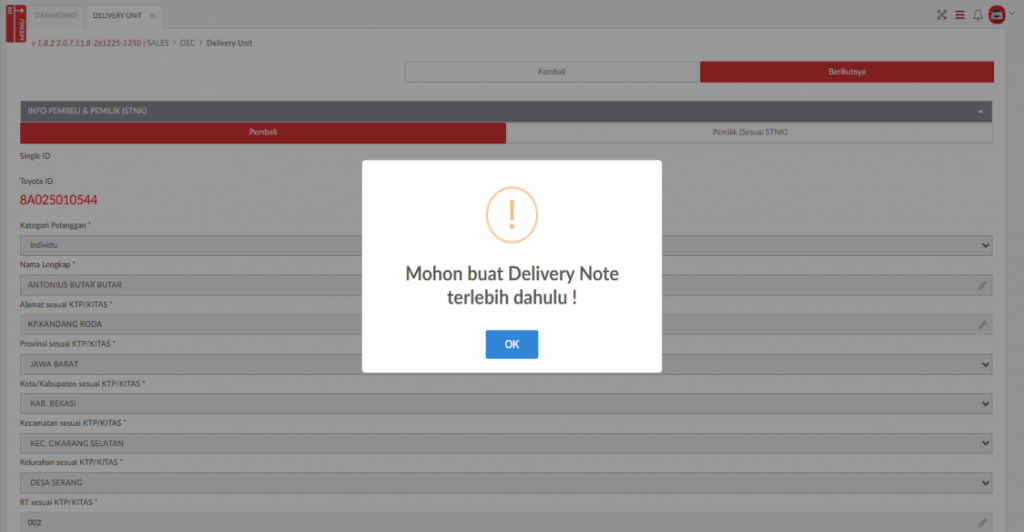This screenshot has width=1024, height=532.
Task: Collapse the Info Pembeli & Pemilik panel
Action: click(980, 111)
